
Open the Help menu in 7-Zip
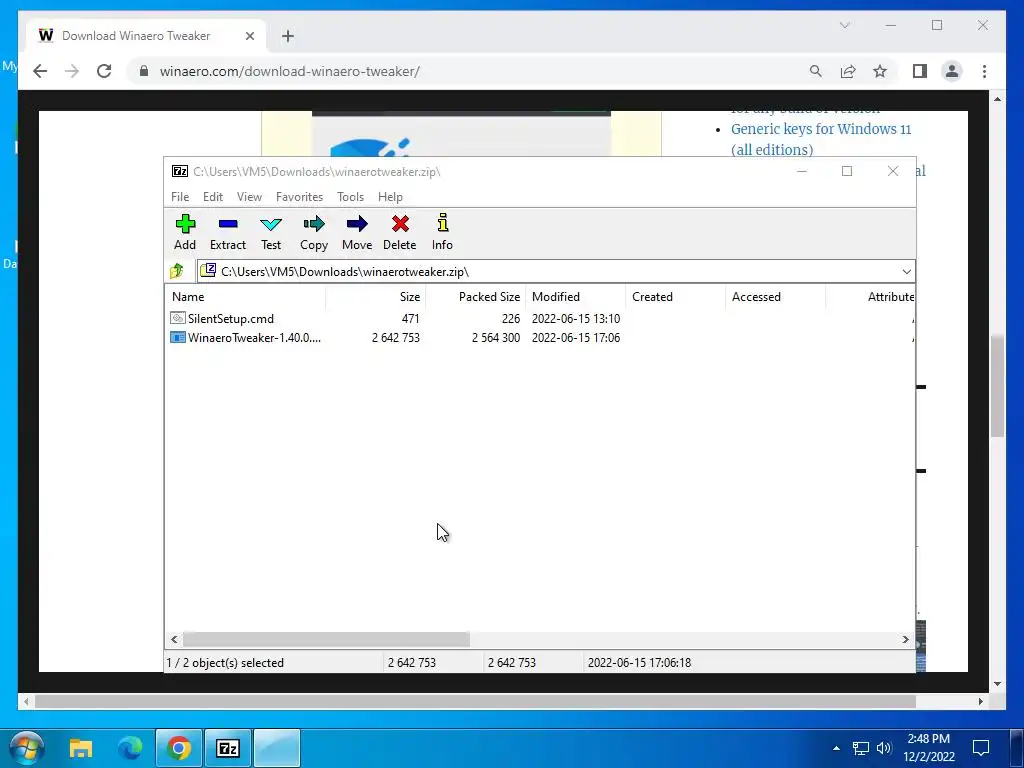point(391,197)
